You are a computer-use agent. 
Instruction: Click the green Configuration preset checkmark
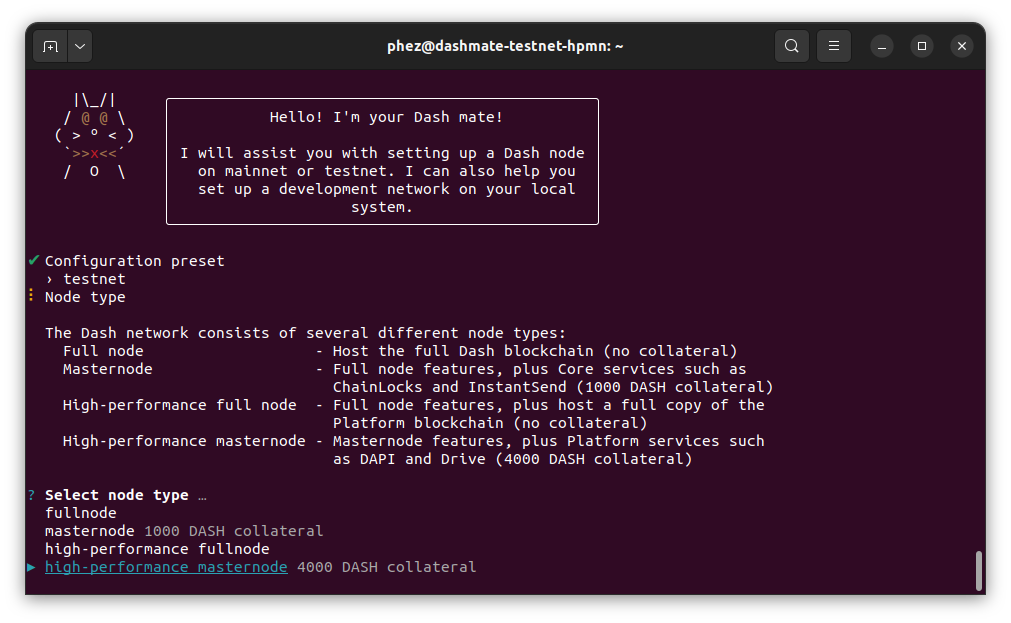click(33, 261)
